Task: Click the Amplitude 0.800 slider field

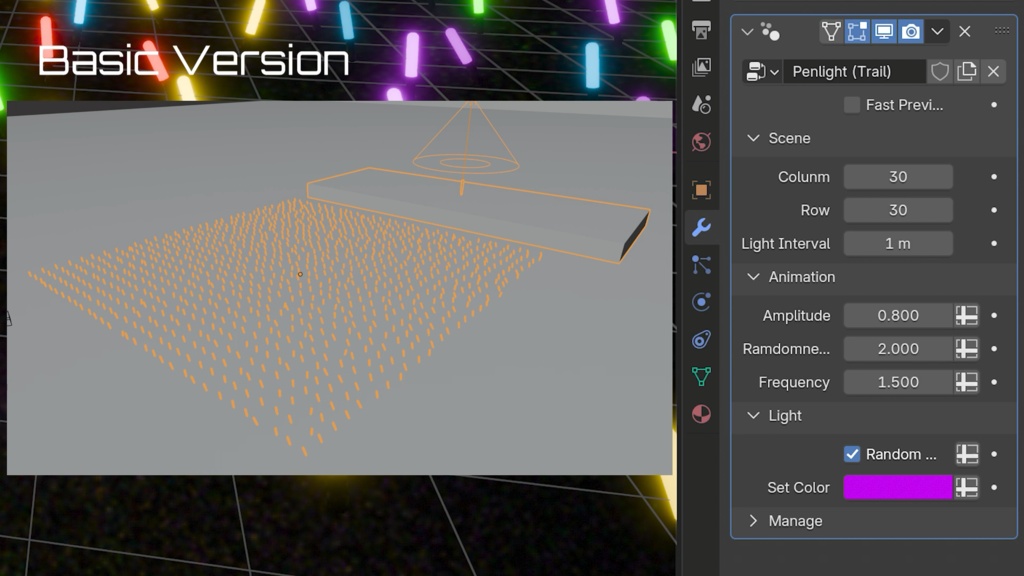Action: [x=898, y=315]
